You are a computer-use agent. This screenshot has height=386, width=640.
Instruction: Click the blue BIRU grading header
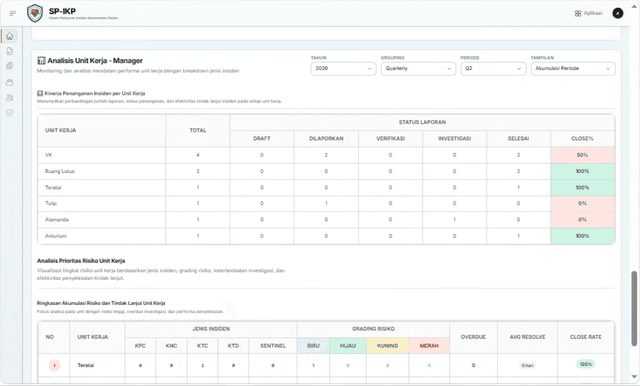coord(313,346)
